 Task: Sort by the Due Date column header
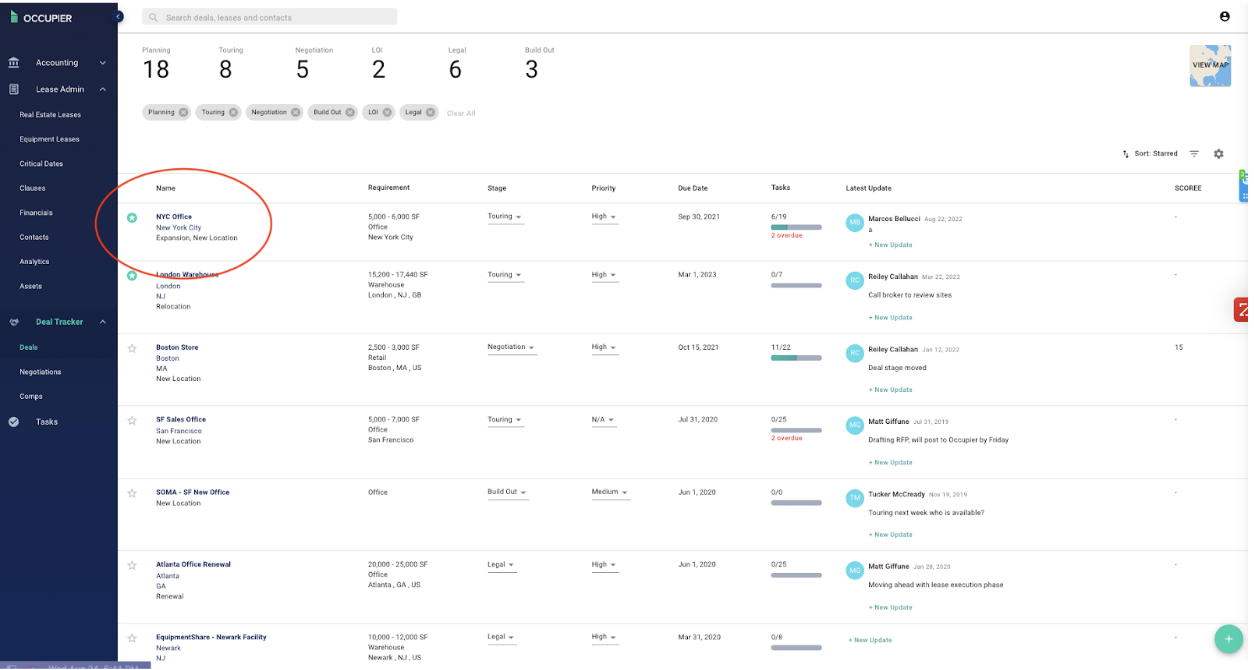[692, 188]
